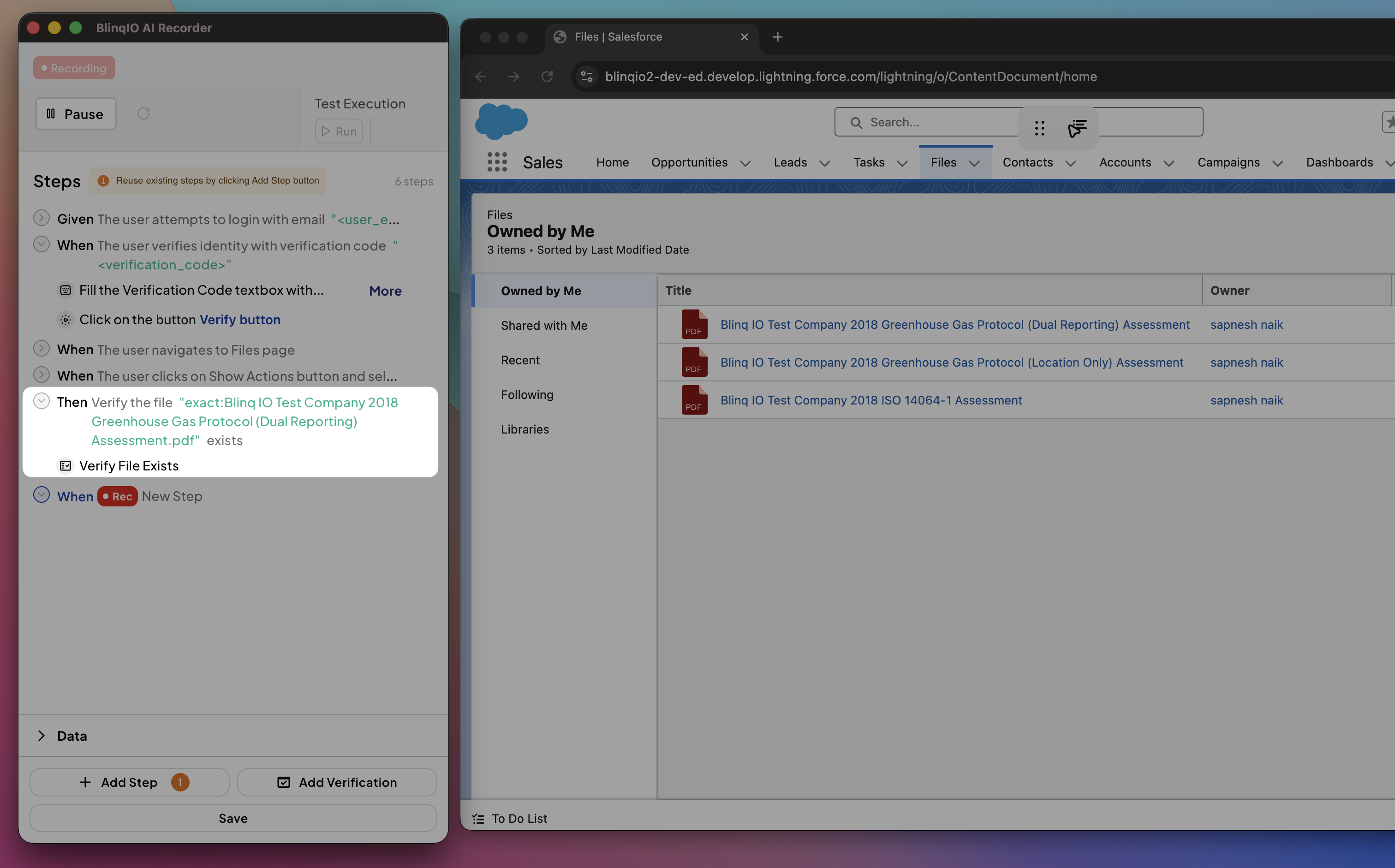Click the Salesforce cloud logo
The image size is (1395, 868).
pyautogui.click(x=501, y=122)
